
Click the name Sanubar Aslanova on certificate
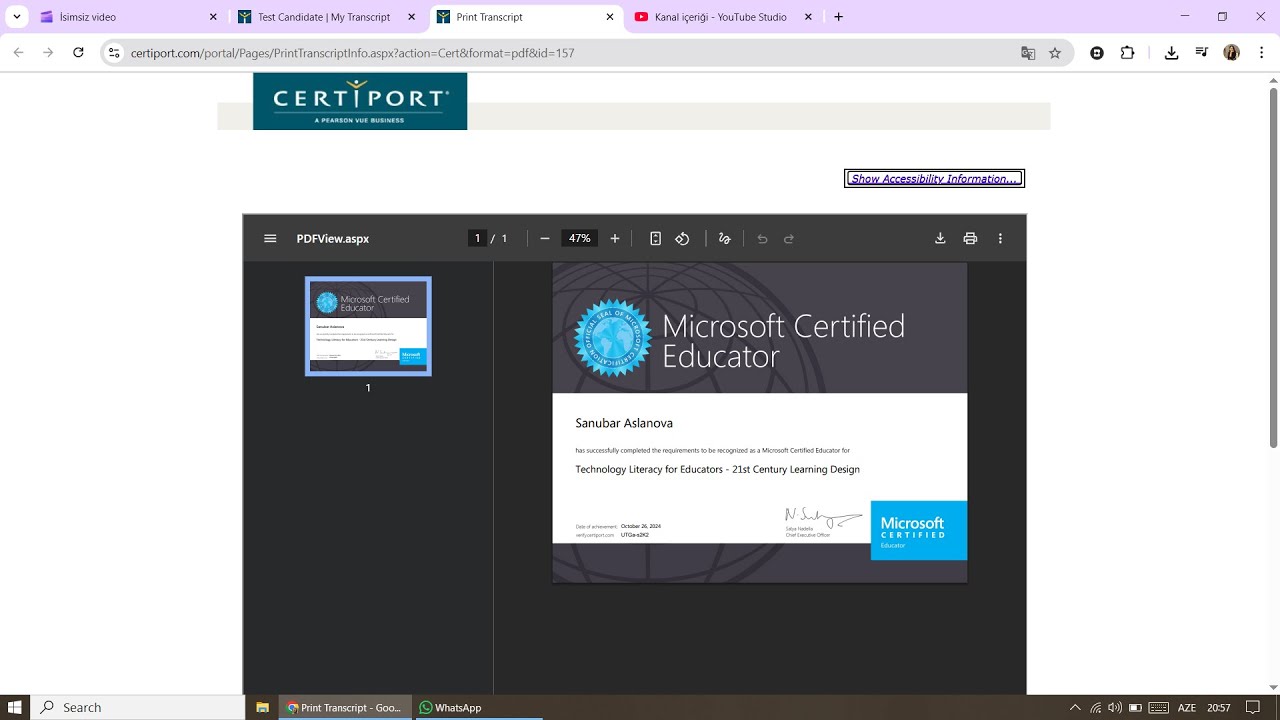point(624,423)
